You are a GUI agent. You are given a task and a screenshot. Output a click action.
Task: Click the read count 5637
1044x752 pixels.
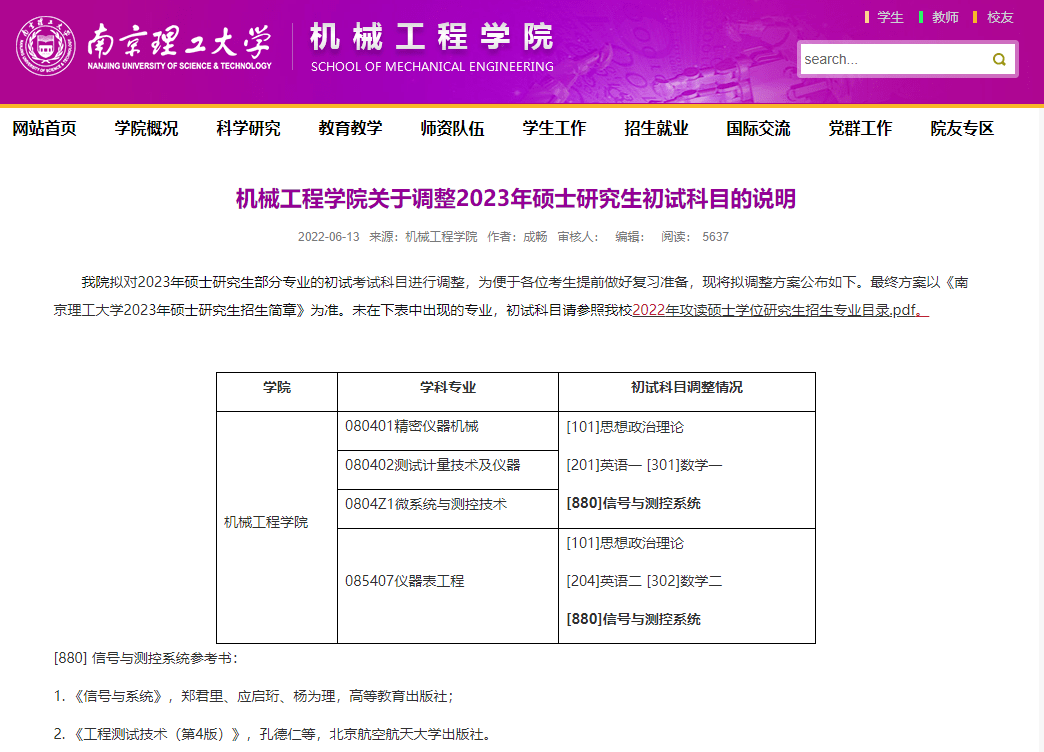[x=715, y=237]
